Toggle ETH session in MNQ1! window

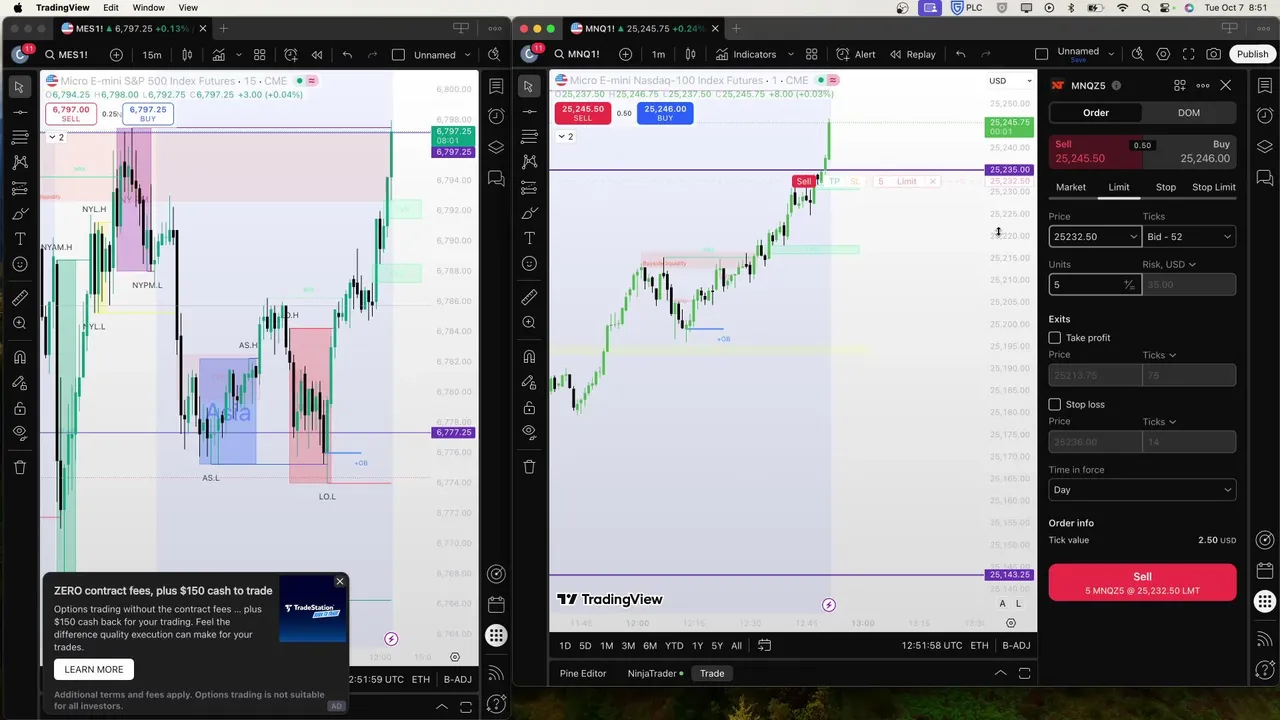(x=979, y=645)
